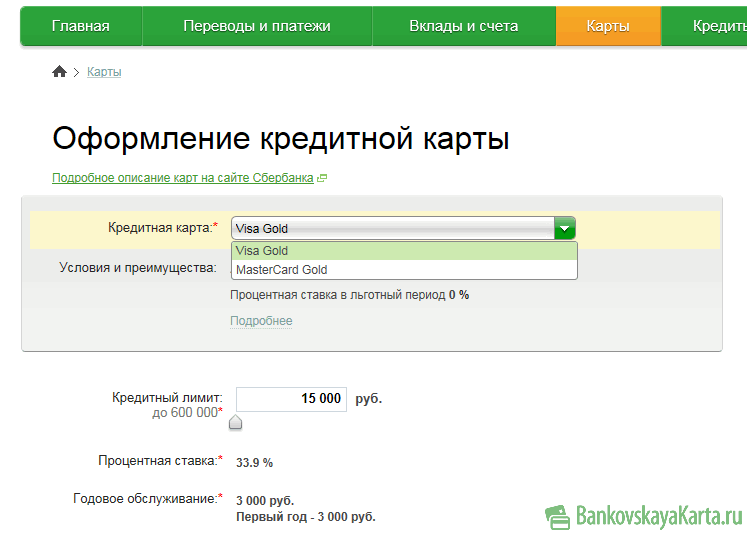Open Подробное описание карт на сайте Сбербанка
747x535 pixels.
click(183, 178)
